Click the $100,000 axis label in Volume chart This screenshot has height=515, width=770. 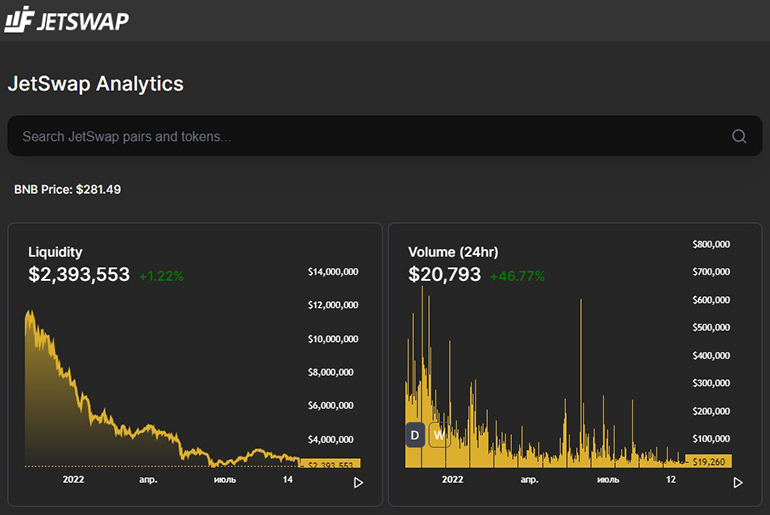click(x=711, y=438)
